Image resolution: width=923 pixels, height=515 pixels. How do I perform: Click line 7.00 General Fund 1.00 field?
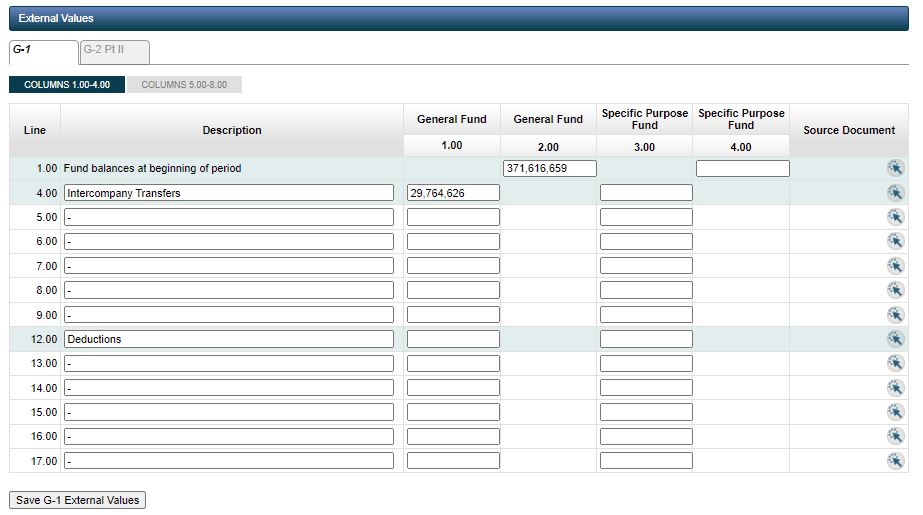(x=453, y=265)
